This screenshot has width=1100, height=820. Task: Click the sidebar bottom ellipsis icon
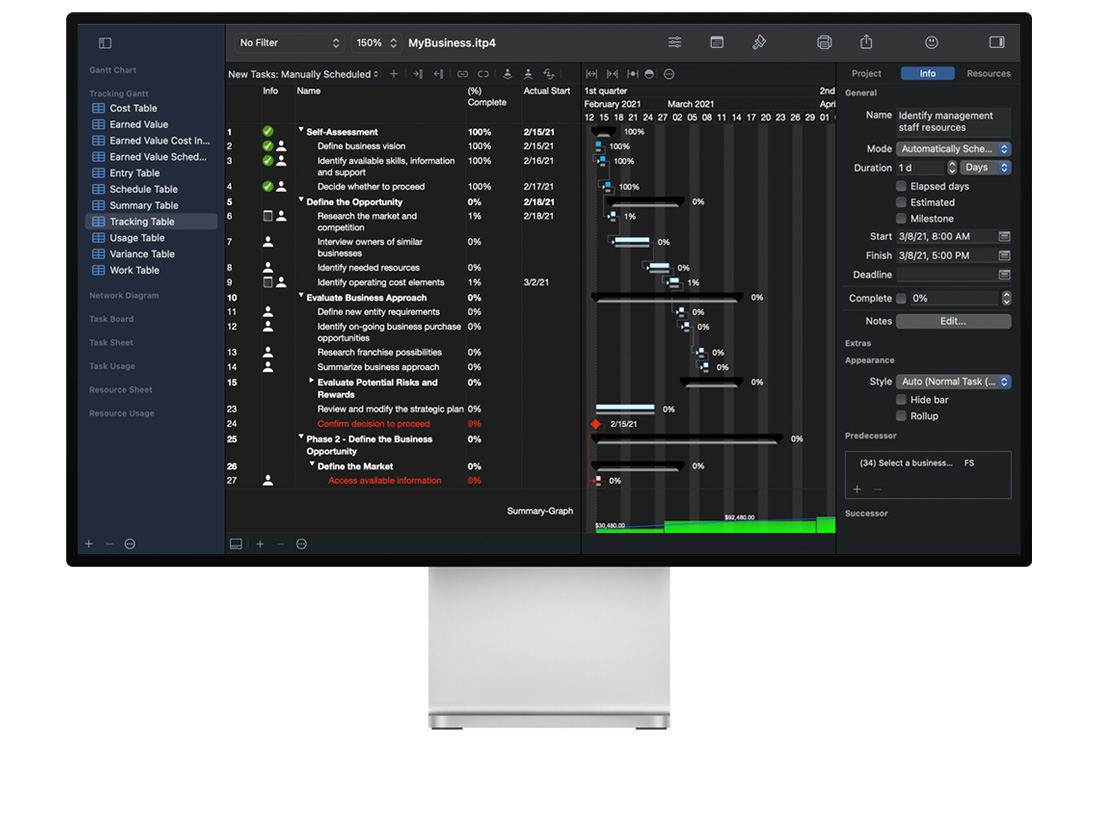tap(130, 544)
